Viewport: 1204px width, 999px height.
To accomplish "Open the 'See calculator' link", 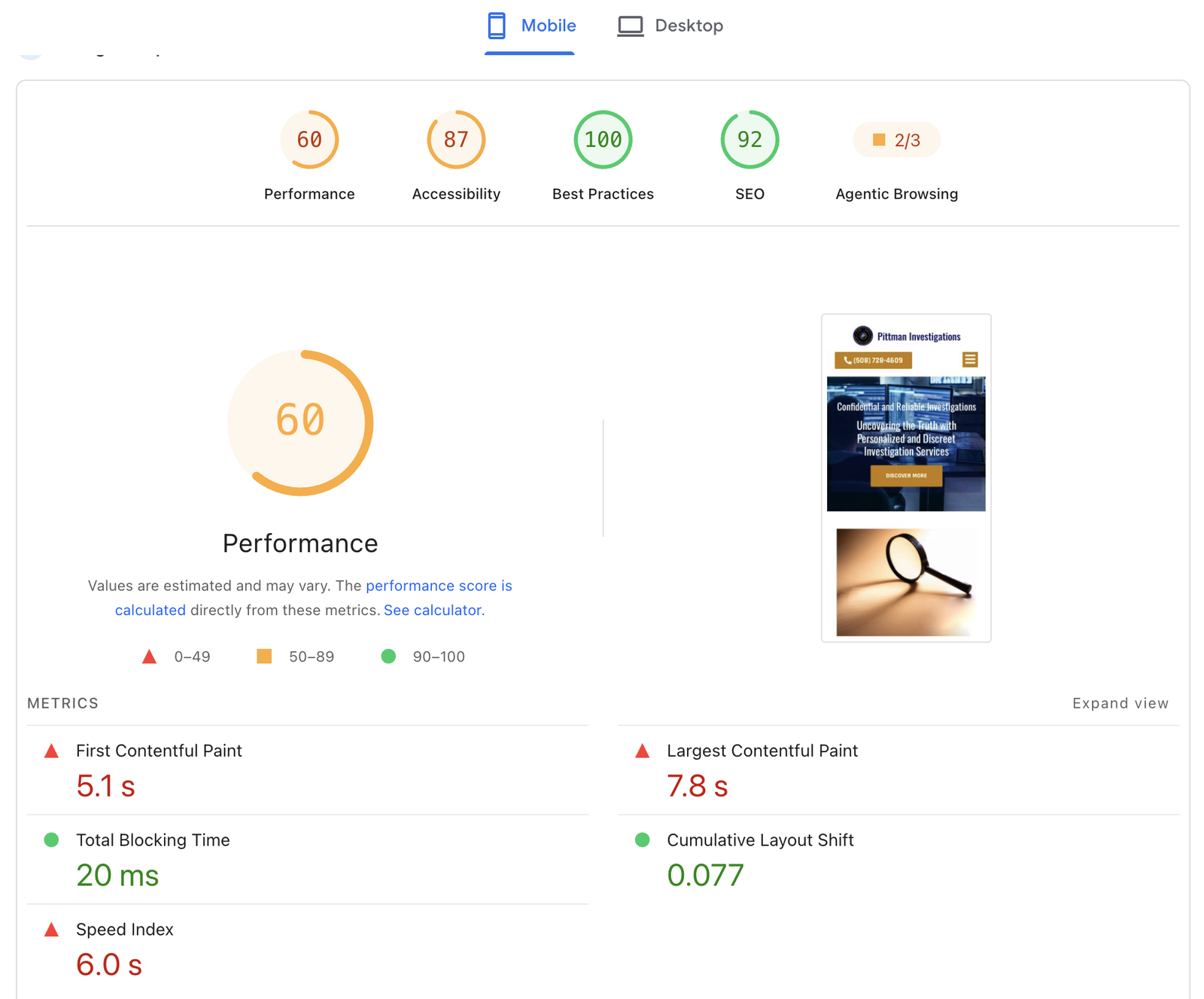I will pos(433,611).
